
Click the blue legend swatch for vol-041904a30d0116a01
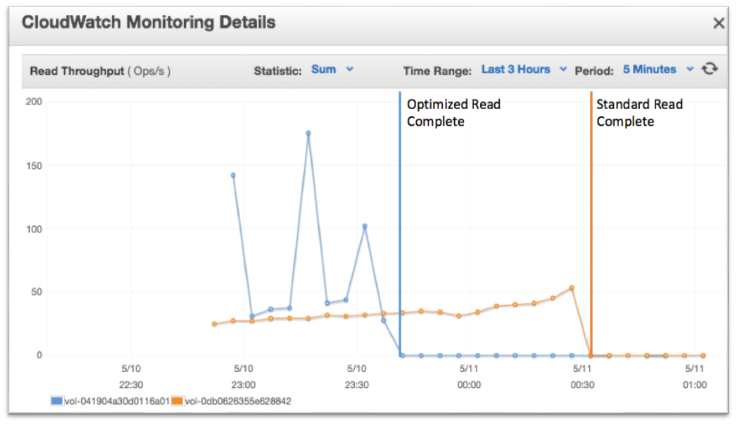coord(57,401)
